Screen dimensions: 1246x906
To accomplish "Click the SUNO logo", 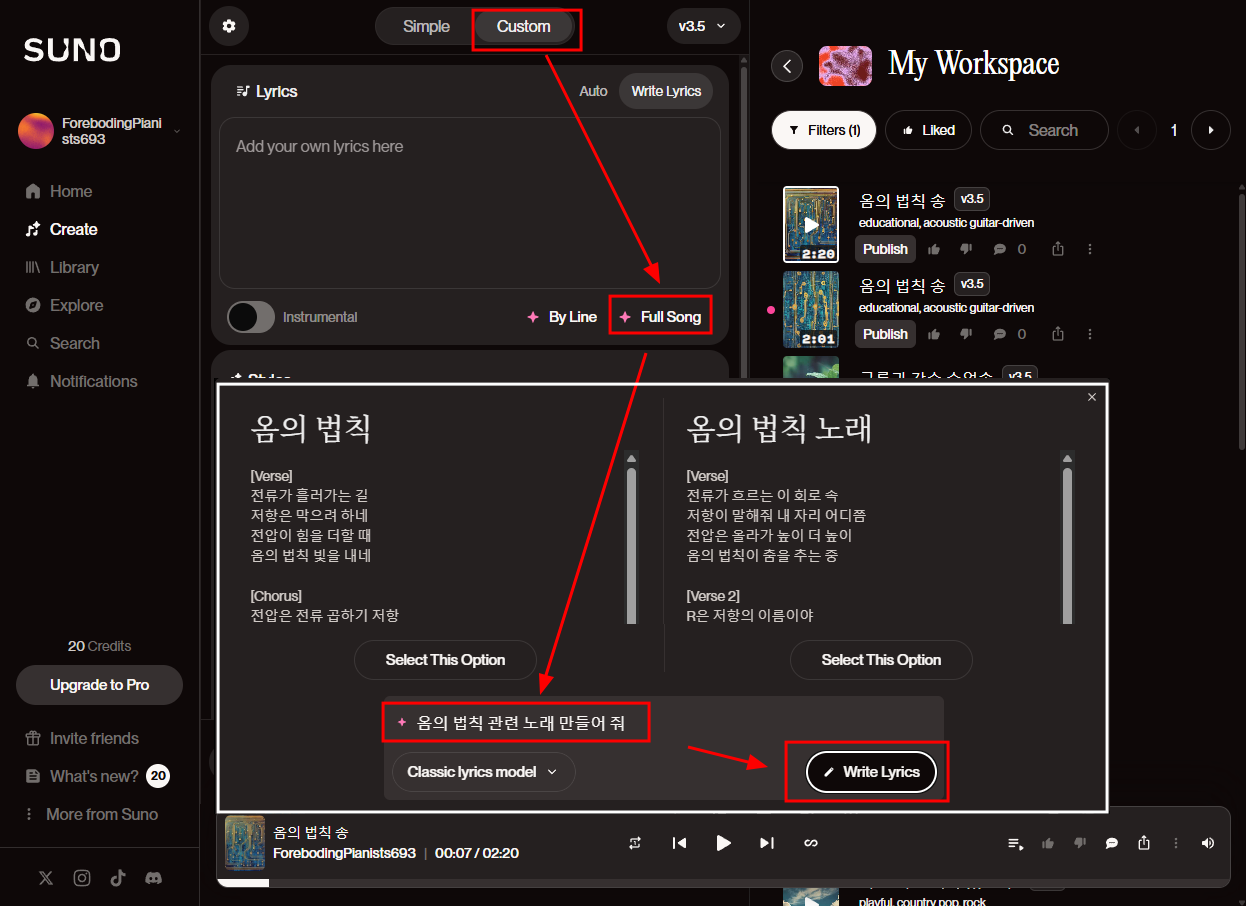I will point(72,50).
